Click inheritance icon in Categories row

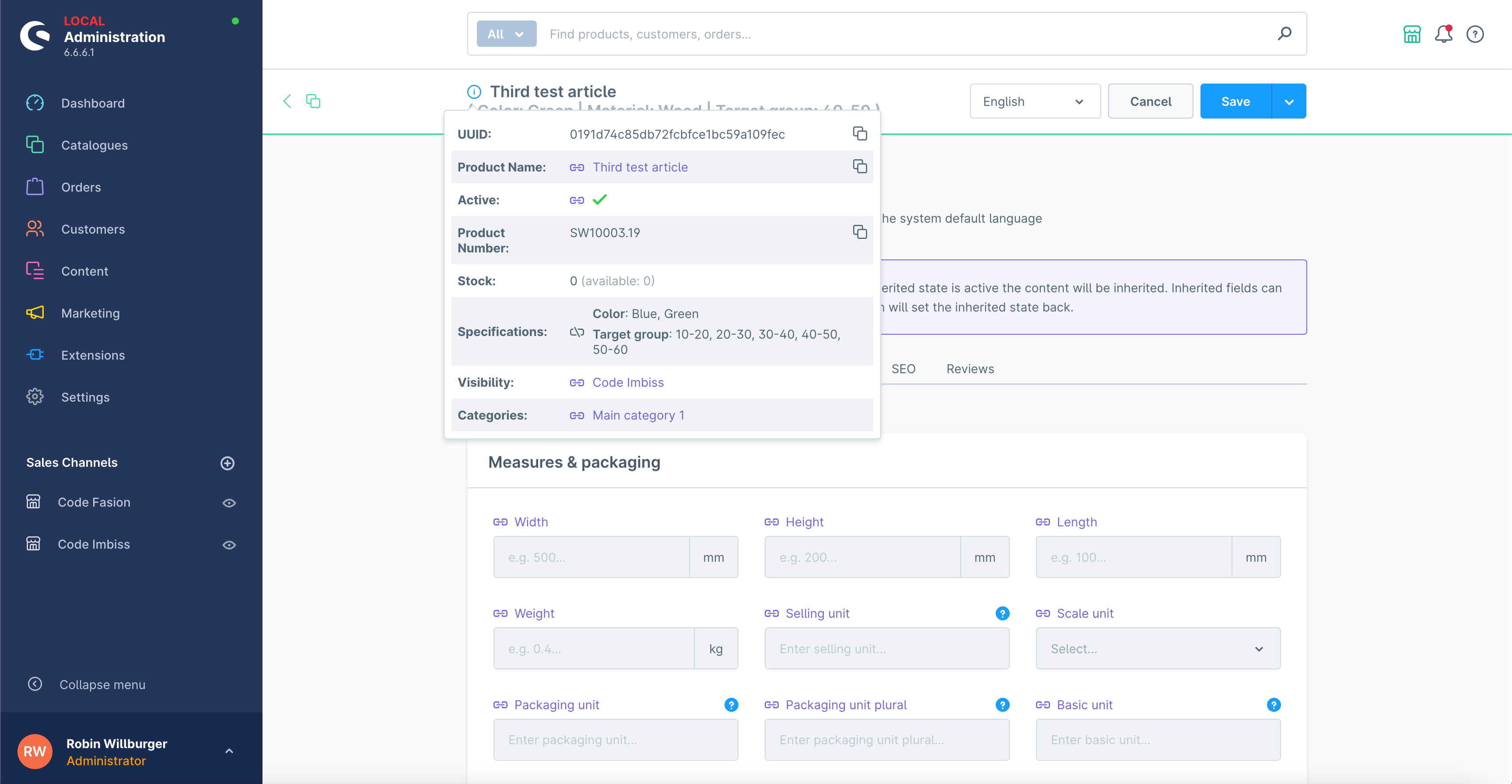(577, 416)
